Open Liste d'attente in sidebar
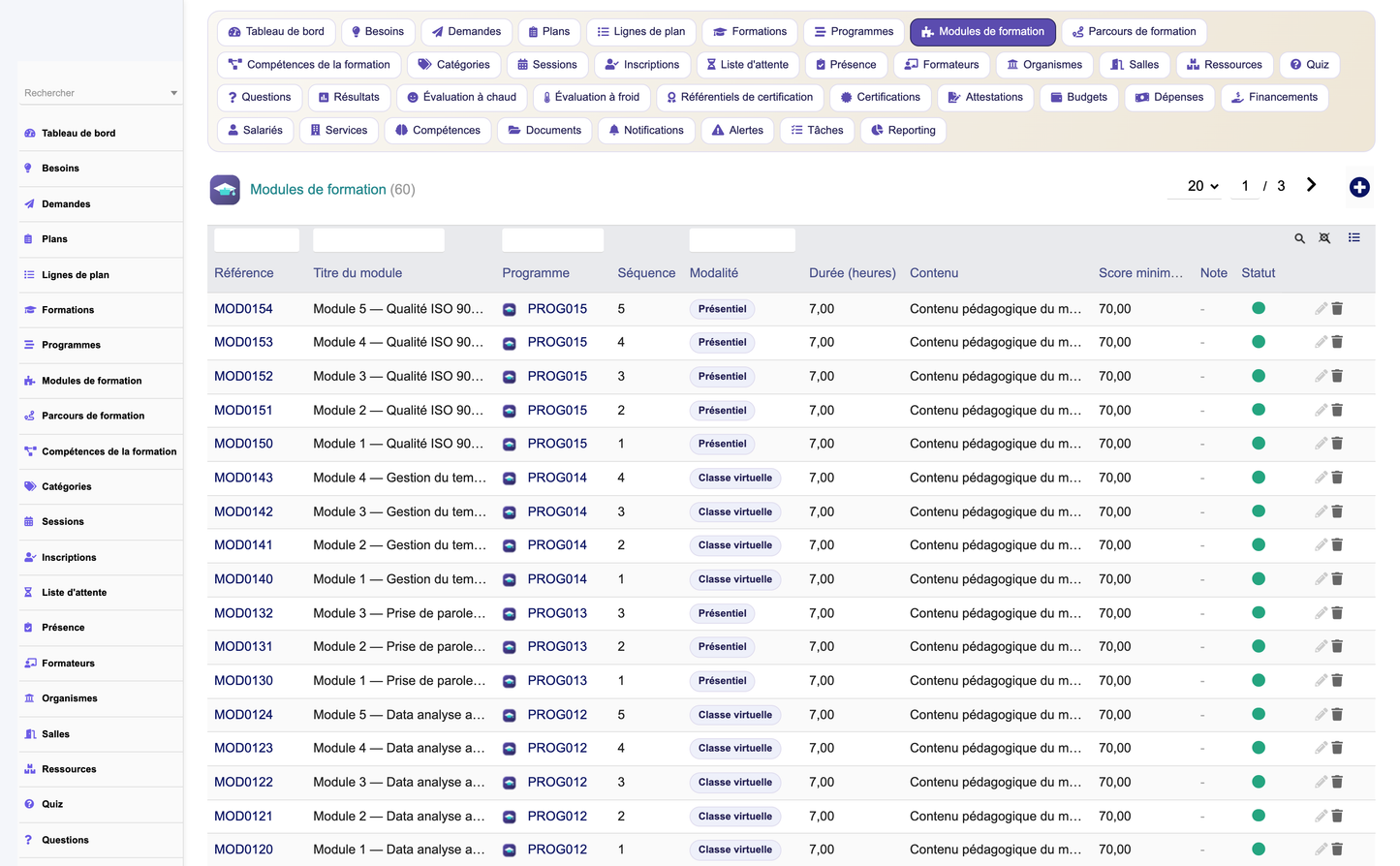 (x=75, y=593)
